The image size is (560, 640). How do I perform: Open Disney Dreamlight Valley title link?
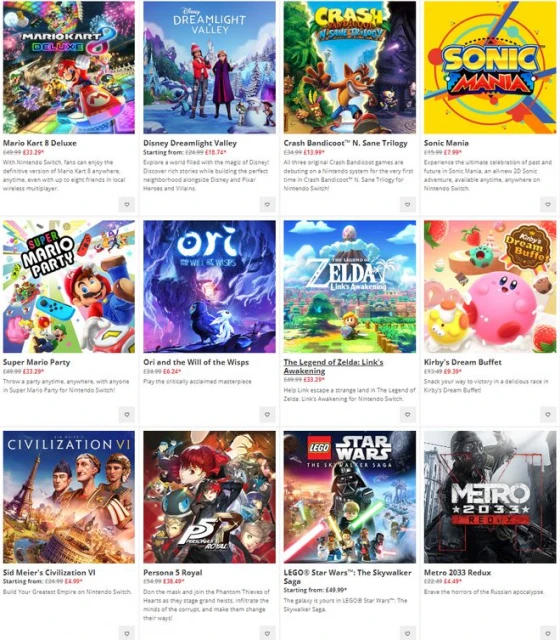[x=190, y=143]
